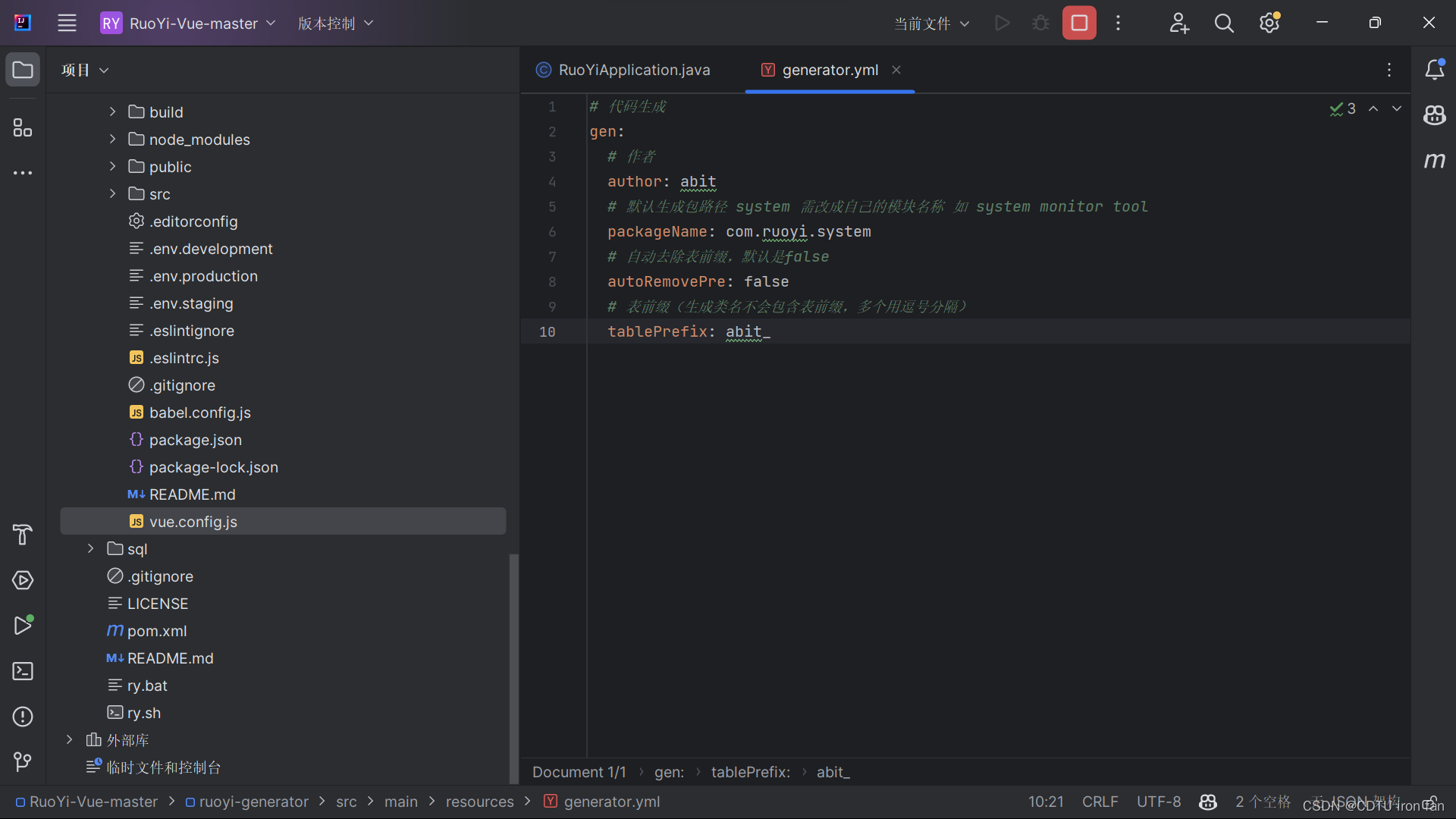The height and width of the screenshot is (819, 1456).
Task: Open the Terminal tool window
Action: coord(23,671)
